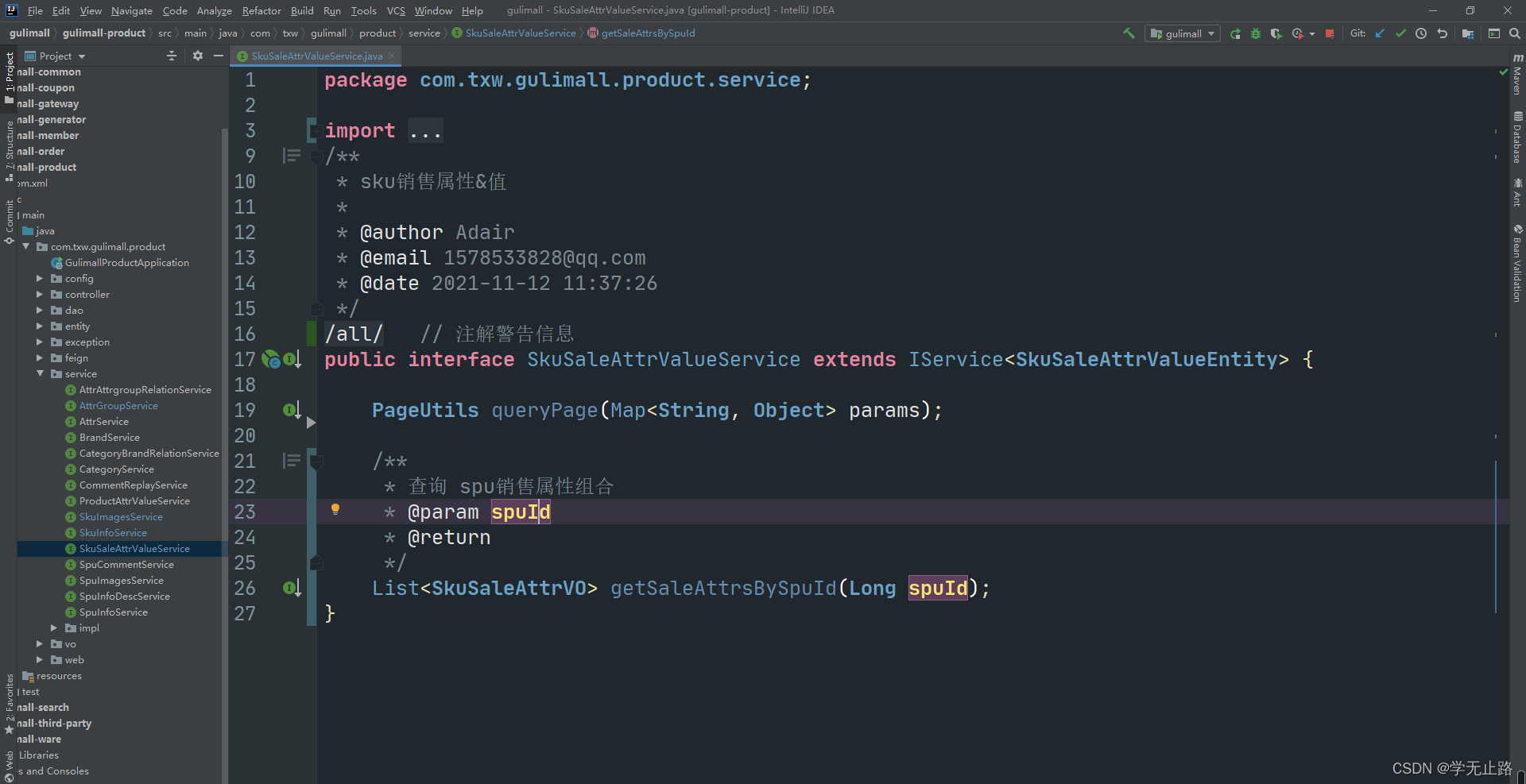Click the green inspection checkmark at editor top-right
1526x784 pixels.
pos(1503,72)
